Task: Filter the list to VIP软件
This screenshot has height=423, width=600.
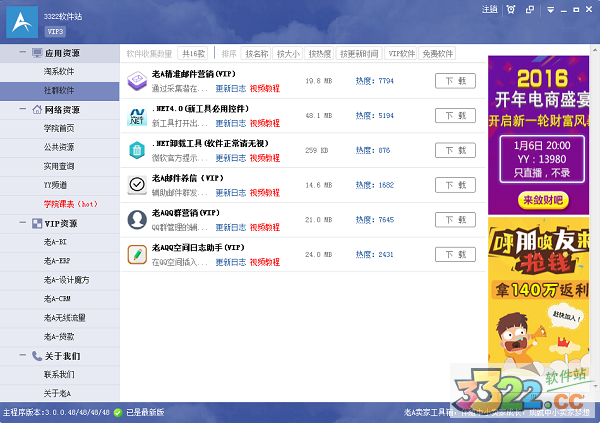Action: pyautogui.click(x=401, y=54)
